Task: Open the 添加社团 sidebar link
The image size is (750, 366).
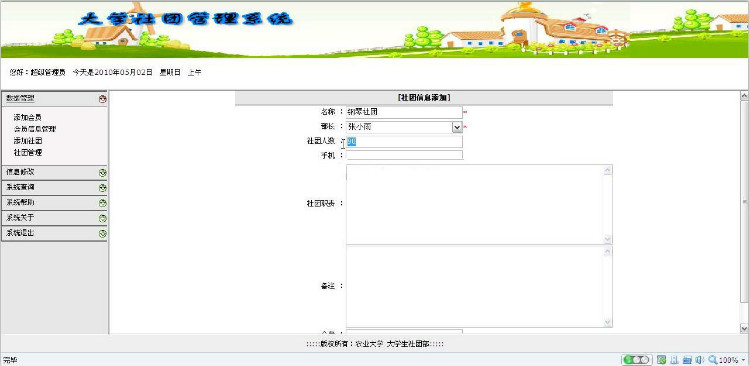Action: (27, 141)
